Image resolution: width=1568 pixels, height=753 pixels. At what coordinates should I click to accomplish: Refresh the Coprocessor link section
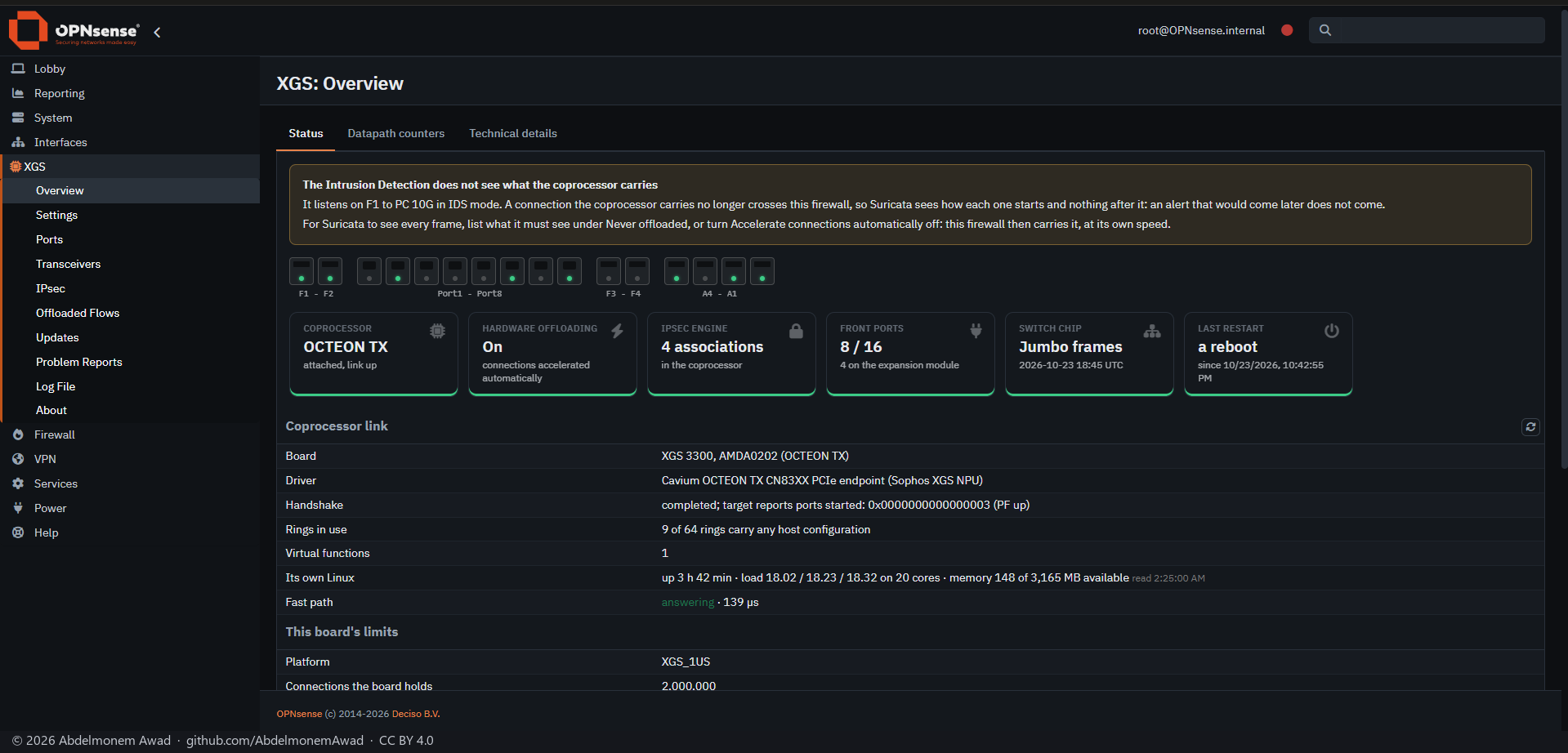click(x=1530, y=426)
